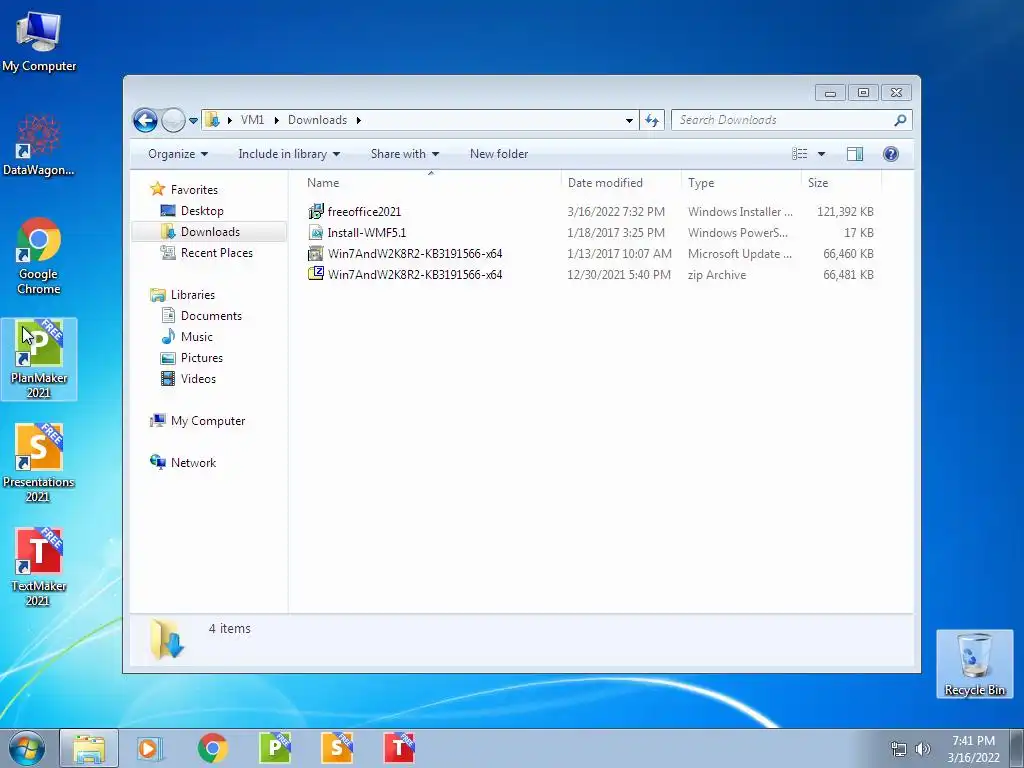Select Videos library in the navigation pane
The height and width of the screenshot is (768, 1024).
(198, 379)
